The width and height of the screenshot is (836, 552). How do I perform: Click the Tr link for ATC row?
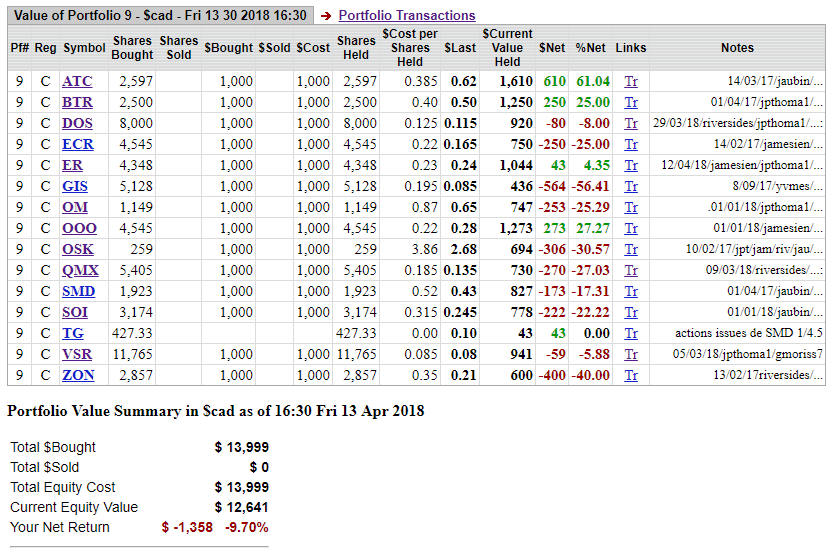pyautogui.click(x=631, y=82)
